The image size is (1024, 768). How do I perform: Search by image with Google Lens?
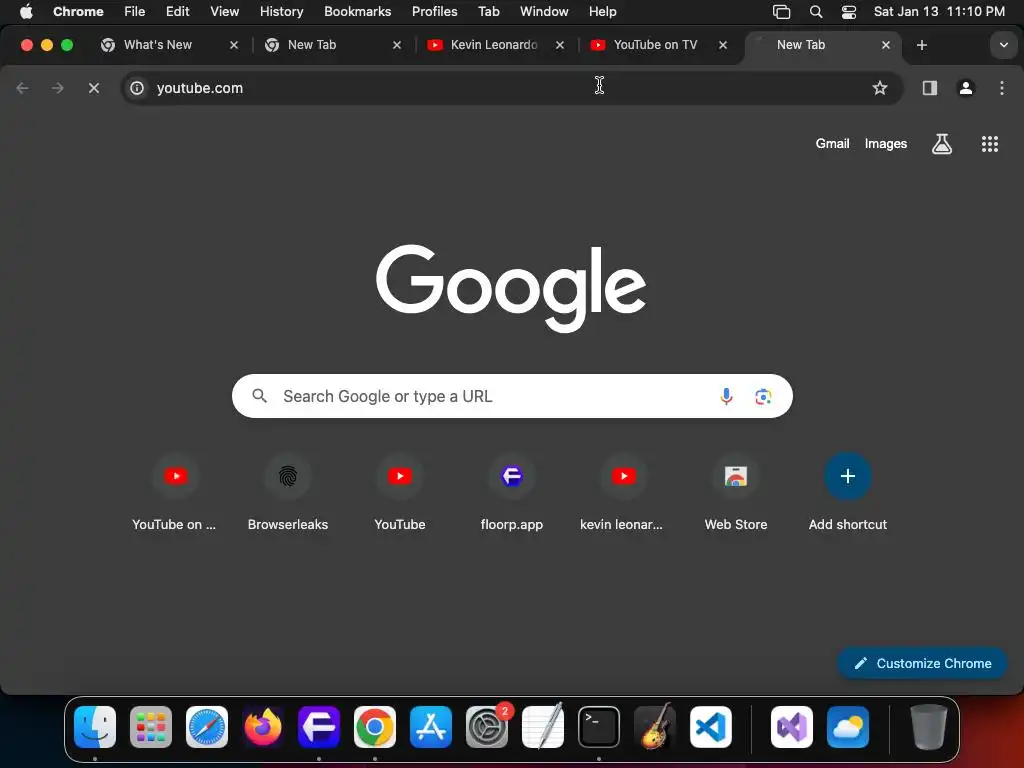(763, 396)
